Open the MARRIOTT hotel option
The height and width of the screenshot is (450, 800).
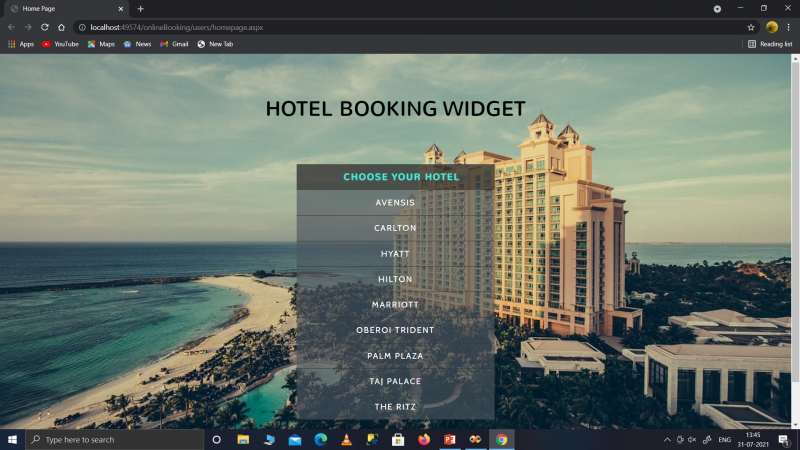395,305
